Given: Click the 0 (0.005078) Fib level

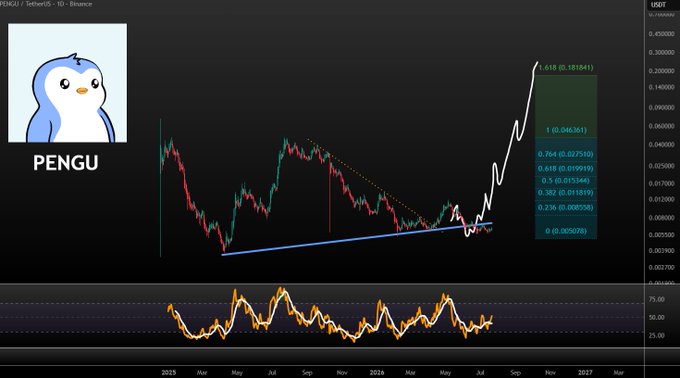Looking at the screenshot, I should coord(566,231).
